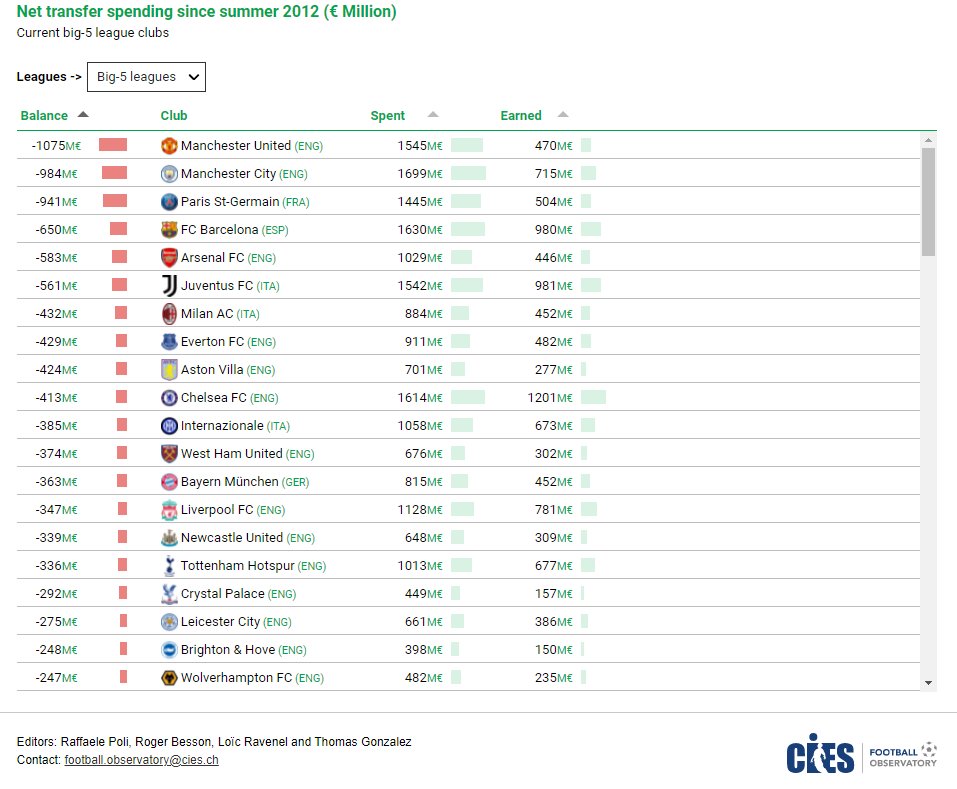
Task: Click the table scrollbar down arrow
Action: point(928,683)
